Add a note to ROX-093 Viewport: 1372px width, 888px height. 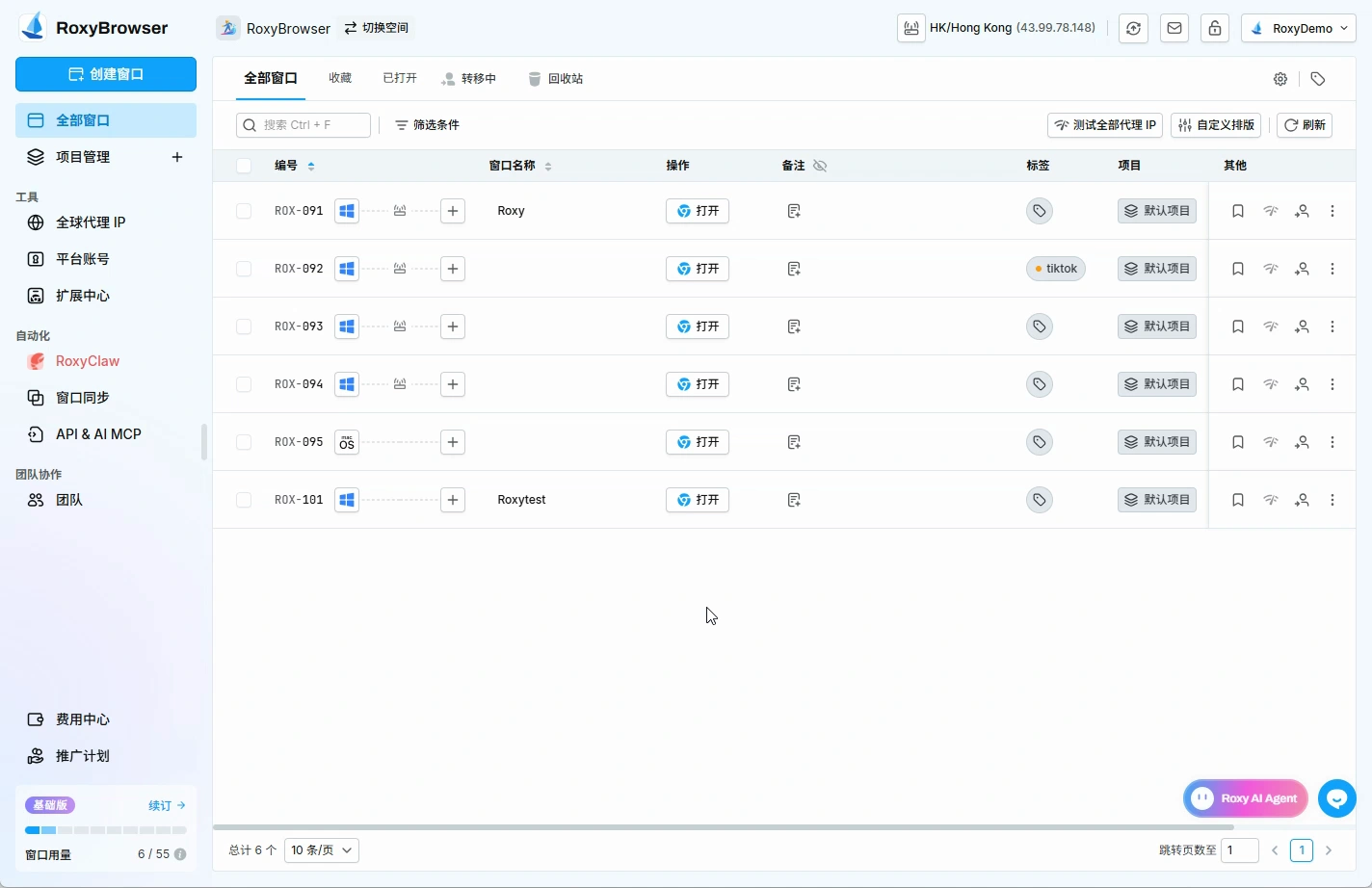[794, 326]
